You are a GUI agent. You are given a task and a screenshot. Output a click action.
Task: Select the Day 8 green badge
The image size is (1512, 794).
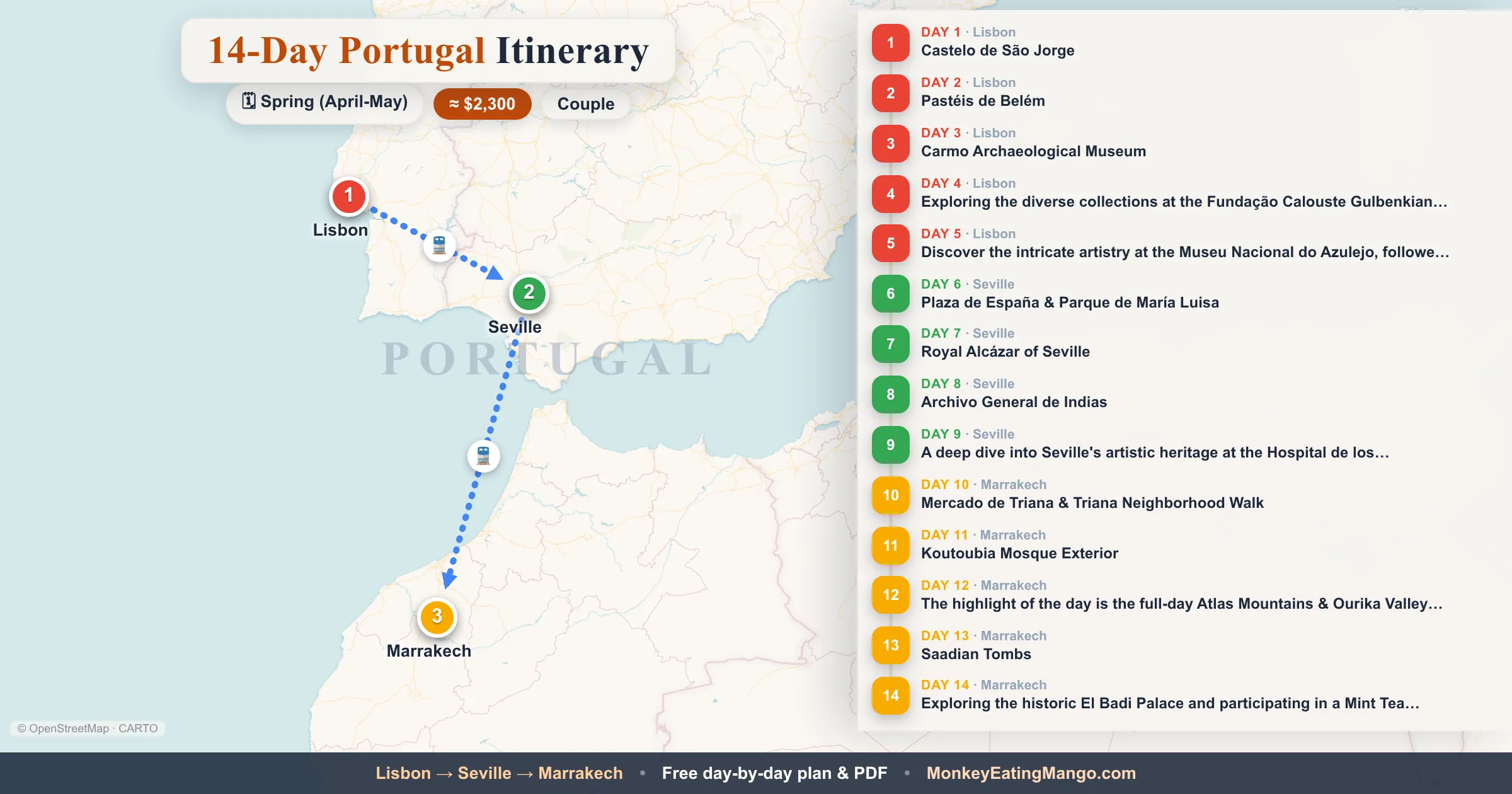click(890, 394)
